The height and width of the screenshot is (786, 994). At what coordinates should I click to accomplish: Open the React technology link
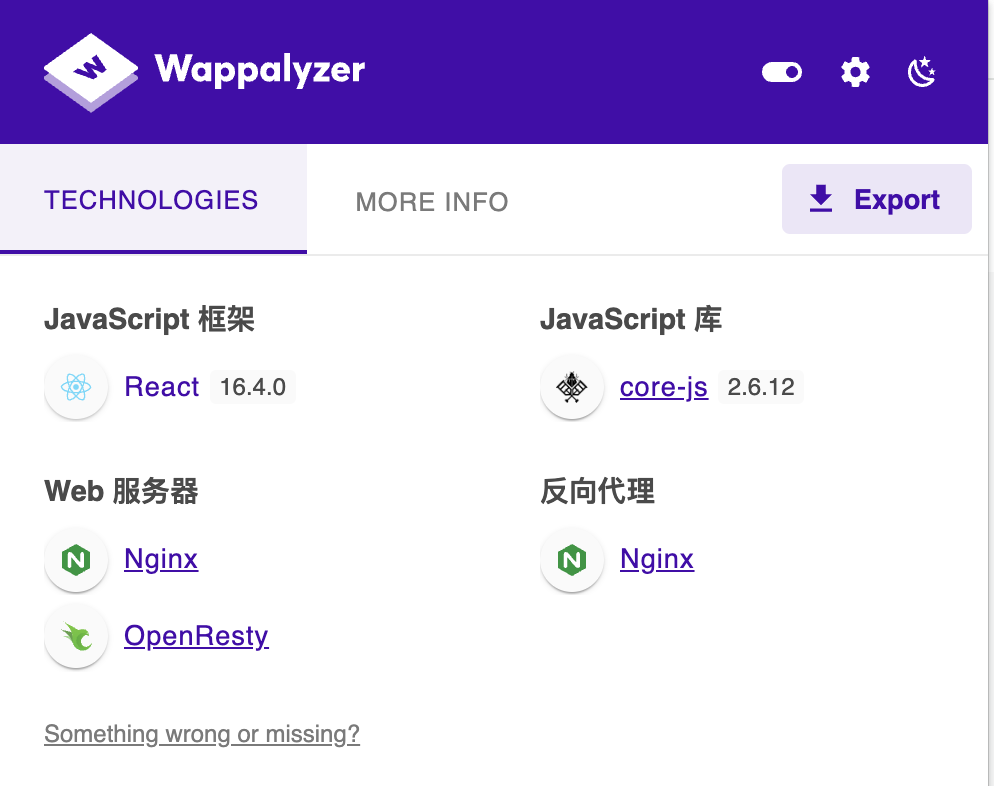click(x=162, y=387)
